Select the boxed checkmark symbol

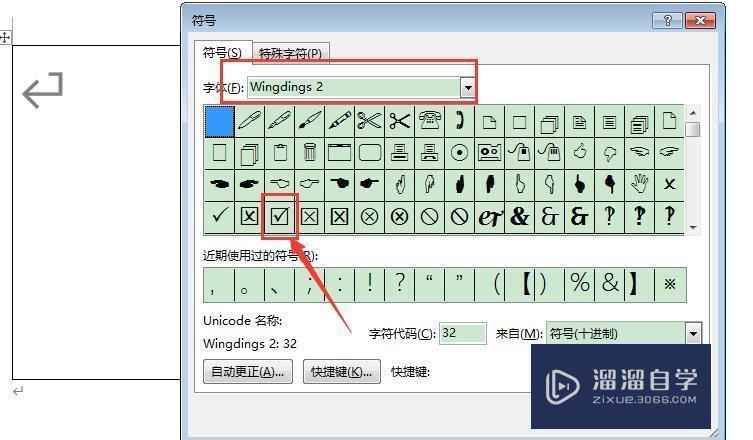coord(279,217)
